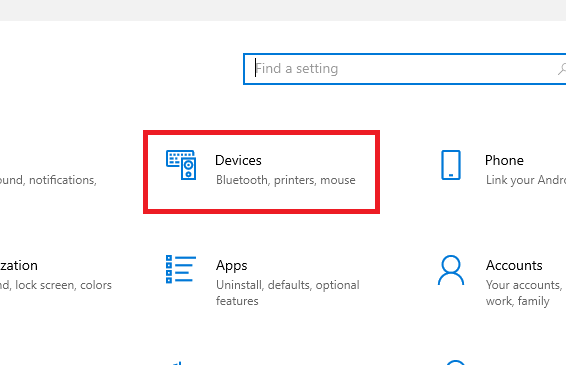The height and width of the screenshot is (365, 566).
Task: Click the Bluetooth, printers, mouse description
Action: click(286, 180)
